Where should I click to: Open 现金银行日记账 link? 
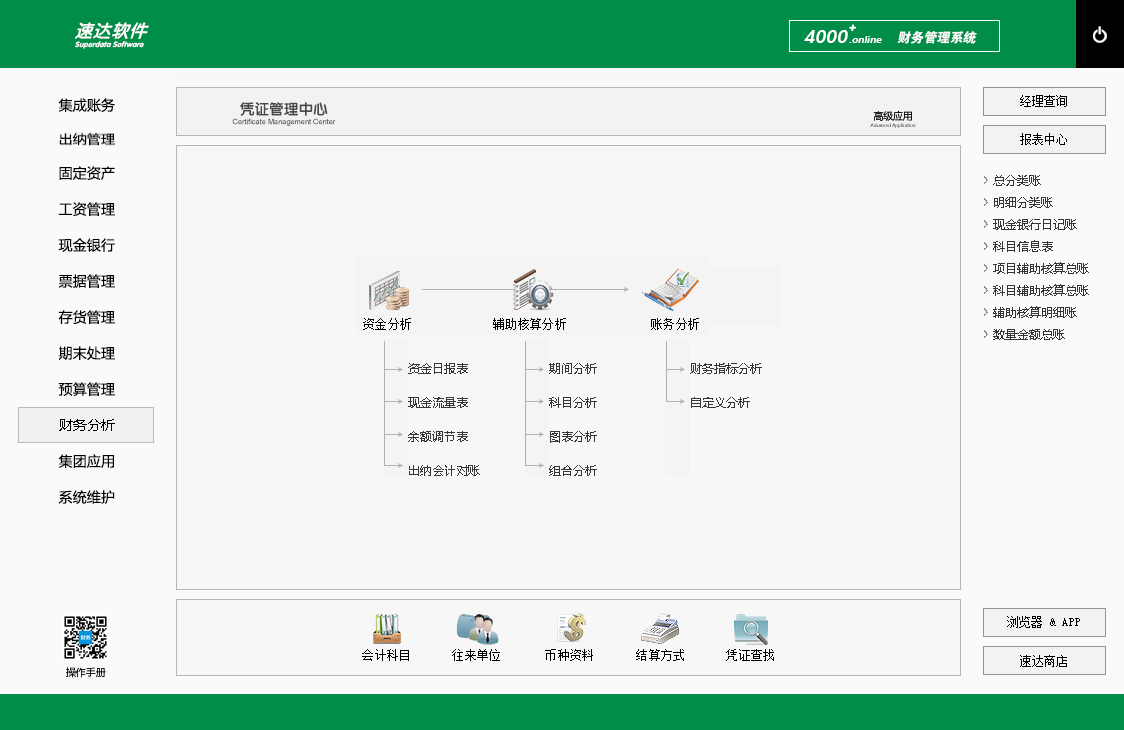[x=1034, y=225]
